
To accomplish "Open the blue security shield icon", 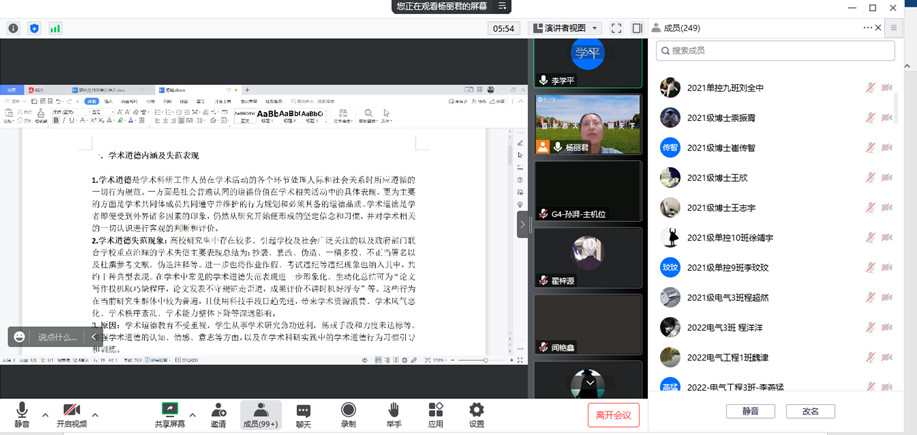I will (35, 28).
